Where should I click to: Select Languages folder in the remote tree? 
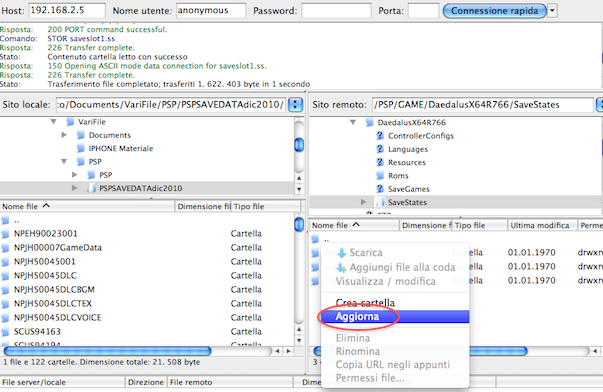point(408,149)
